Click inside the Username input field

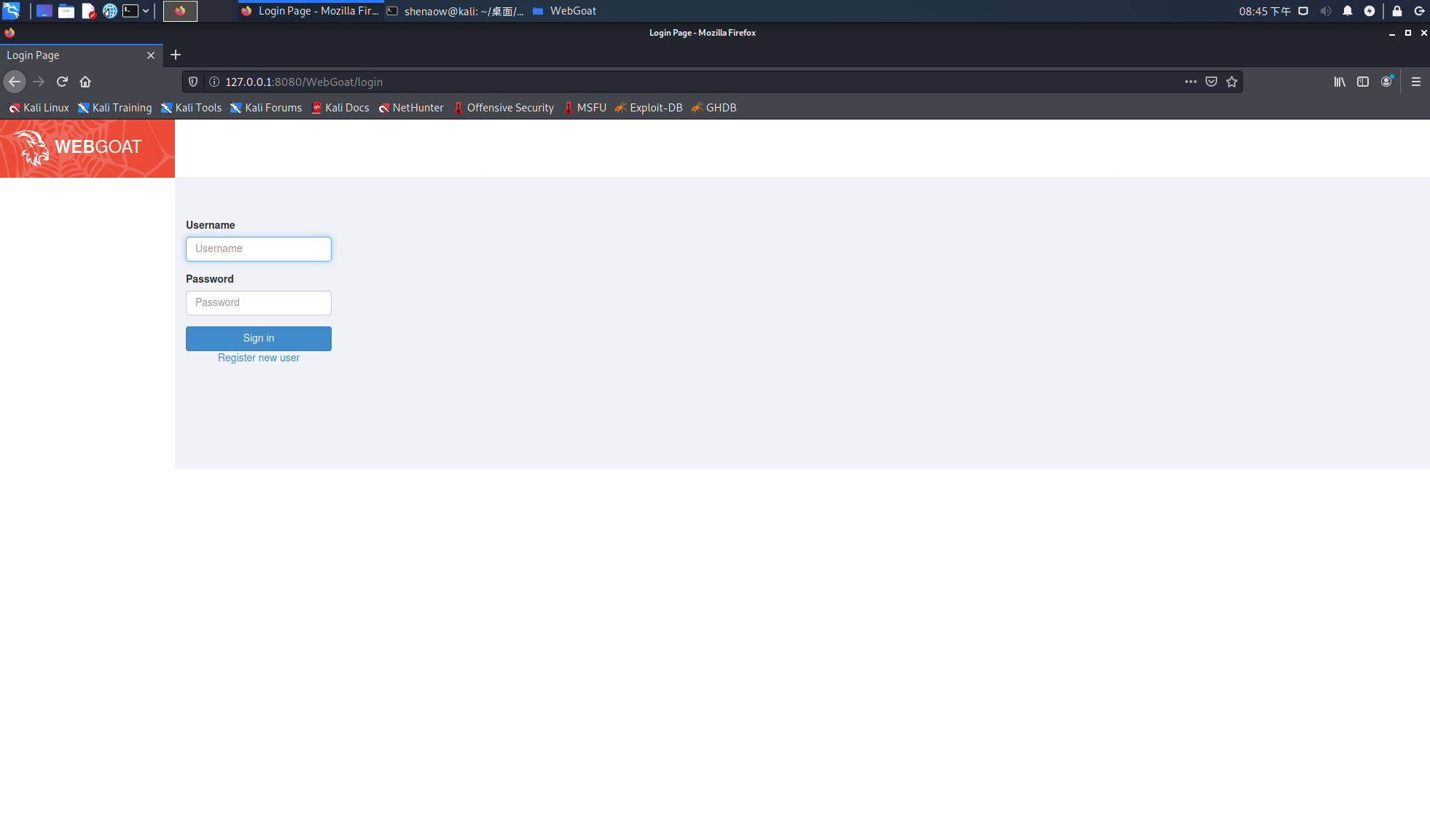tap(258, 248)
